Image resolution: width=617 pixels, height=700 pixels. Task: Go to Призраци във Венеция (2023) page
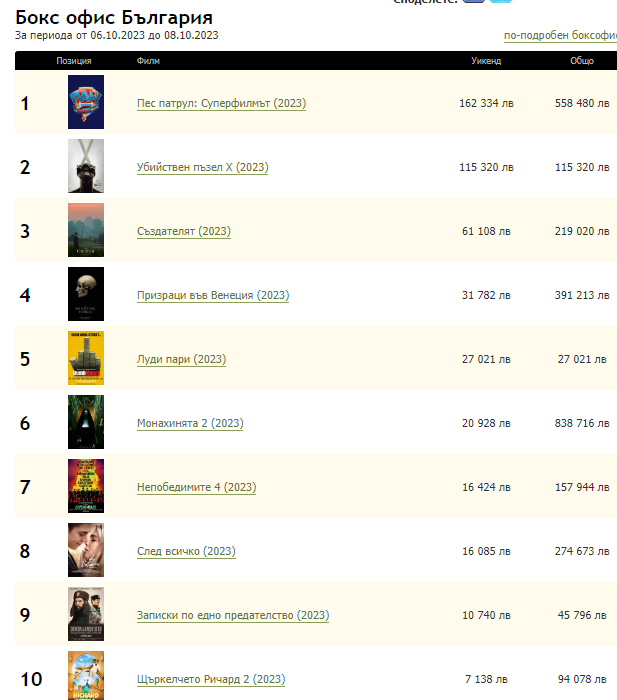(212, 296)
